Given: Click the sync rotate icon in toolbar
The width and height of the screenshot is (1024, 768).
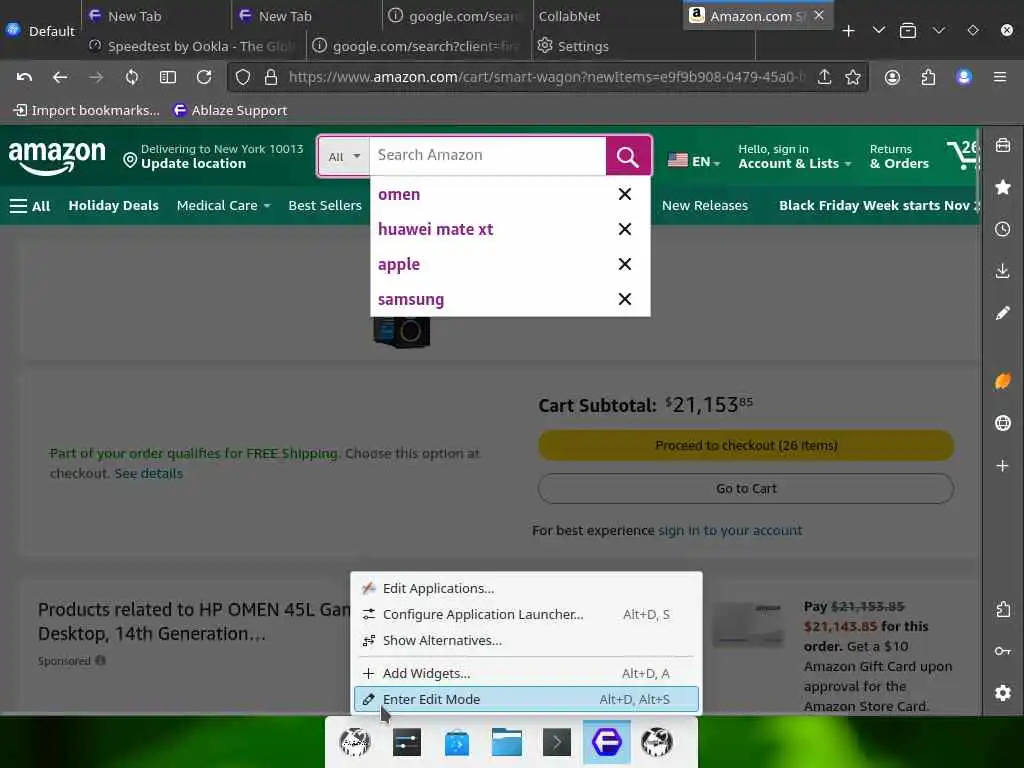Looking at the screenshot, I should [x=132, y=77].
